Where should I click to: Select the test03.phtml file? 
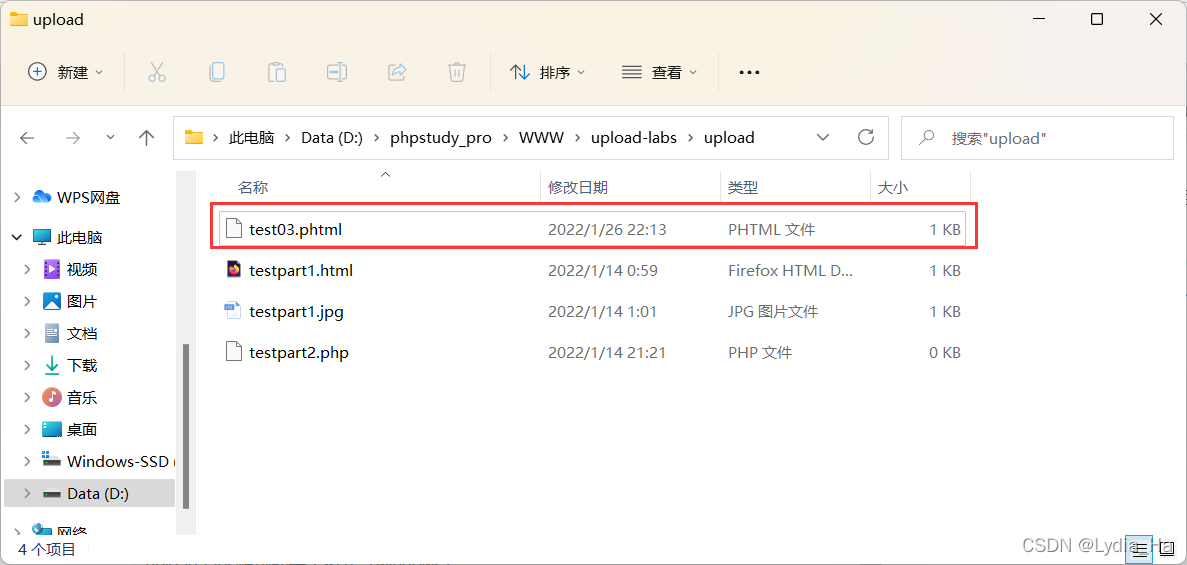[592, 229]
